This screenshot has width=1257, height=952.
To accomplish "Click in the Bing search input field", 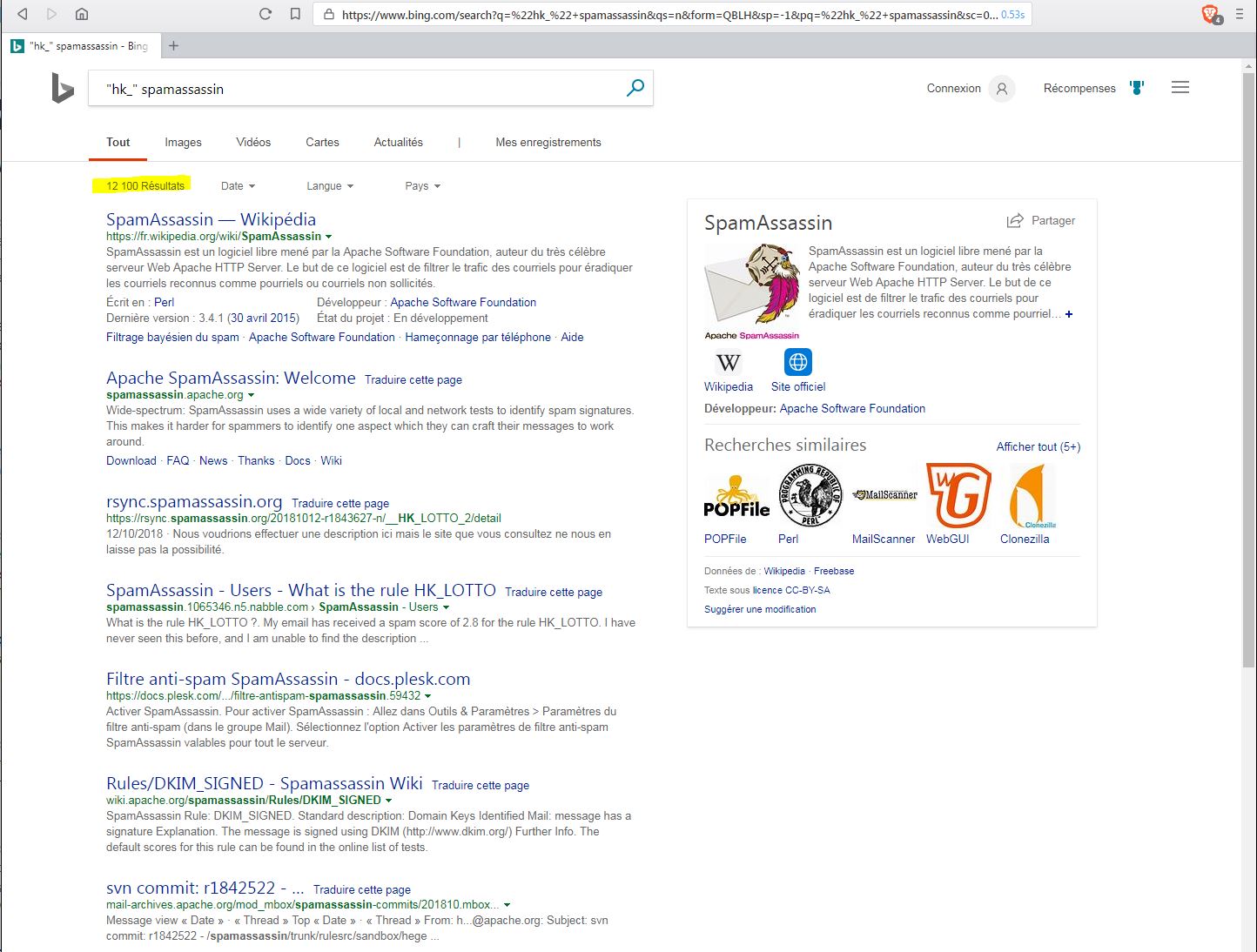I will click(357, 89).
